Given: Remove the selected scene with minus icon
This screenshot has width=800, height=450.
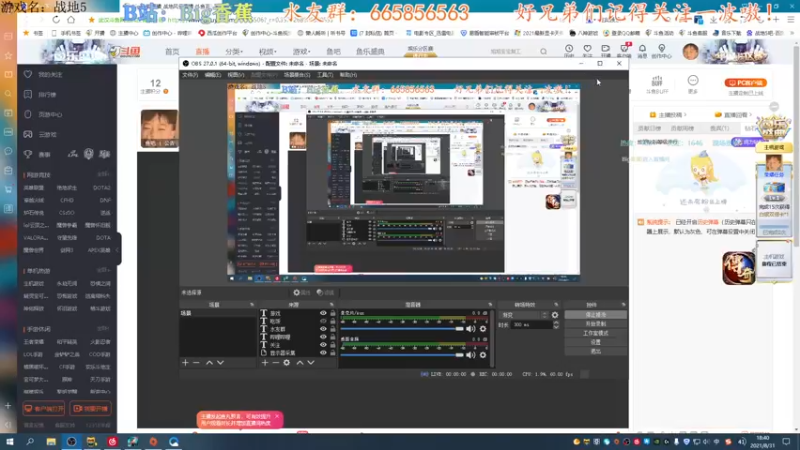Looking at the screenshot, I should click(x=196, y=362).
